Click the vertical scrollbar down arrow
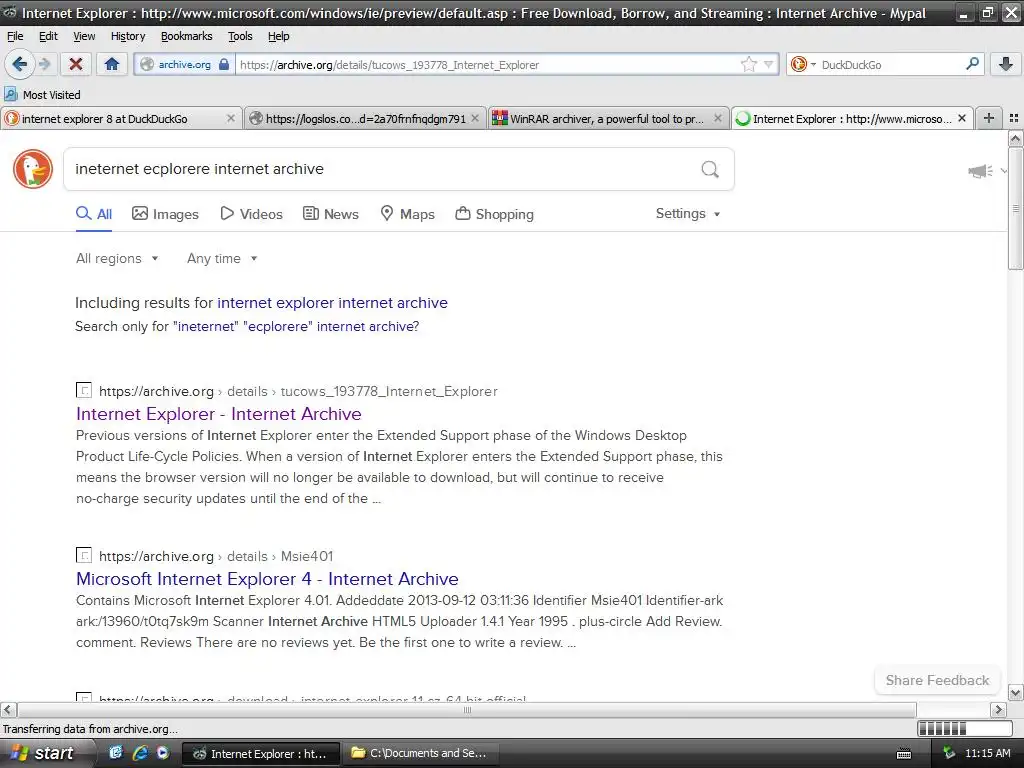This screenshot has height=768, width=1024. [1015, 692]
